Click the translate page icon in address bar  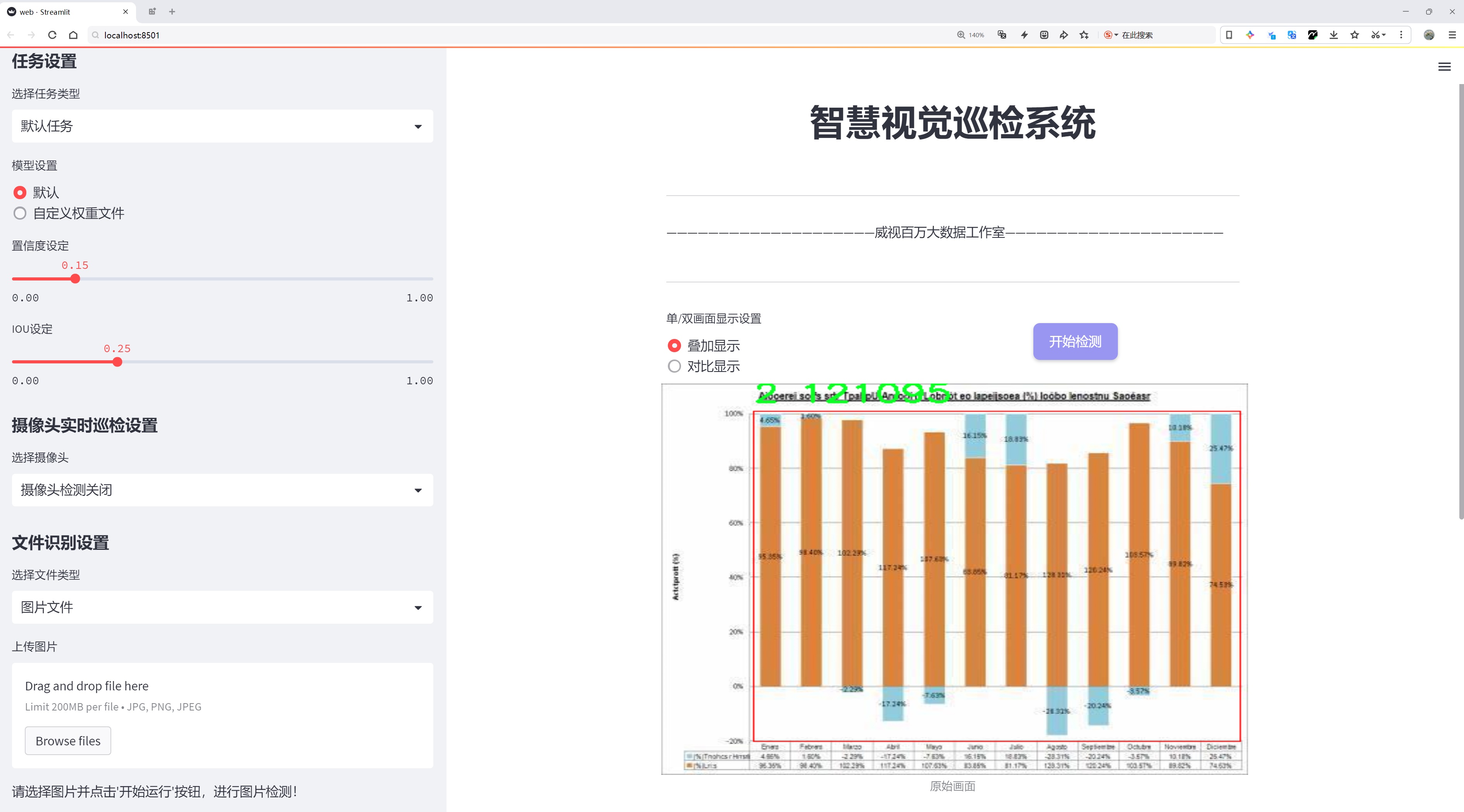1002,35
